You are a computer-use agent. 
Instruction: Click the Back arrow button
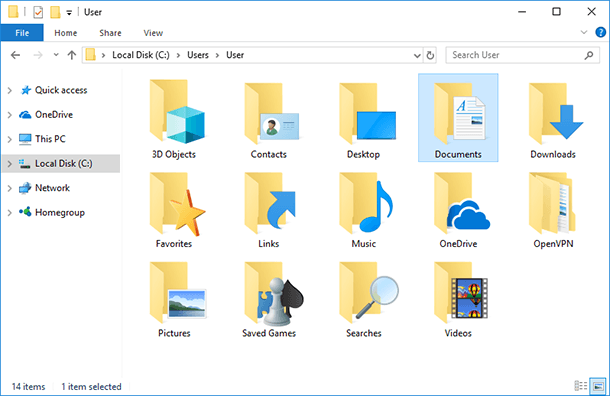[16, 55]
